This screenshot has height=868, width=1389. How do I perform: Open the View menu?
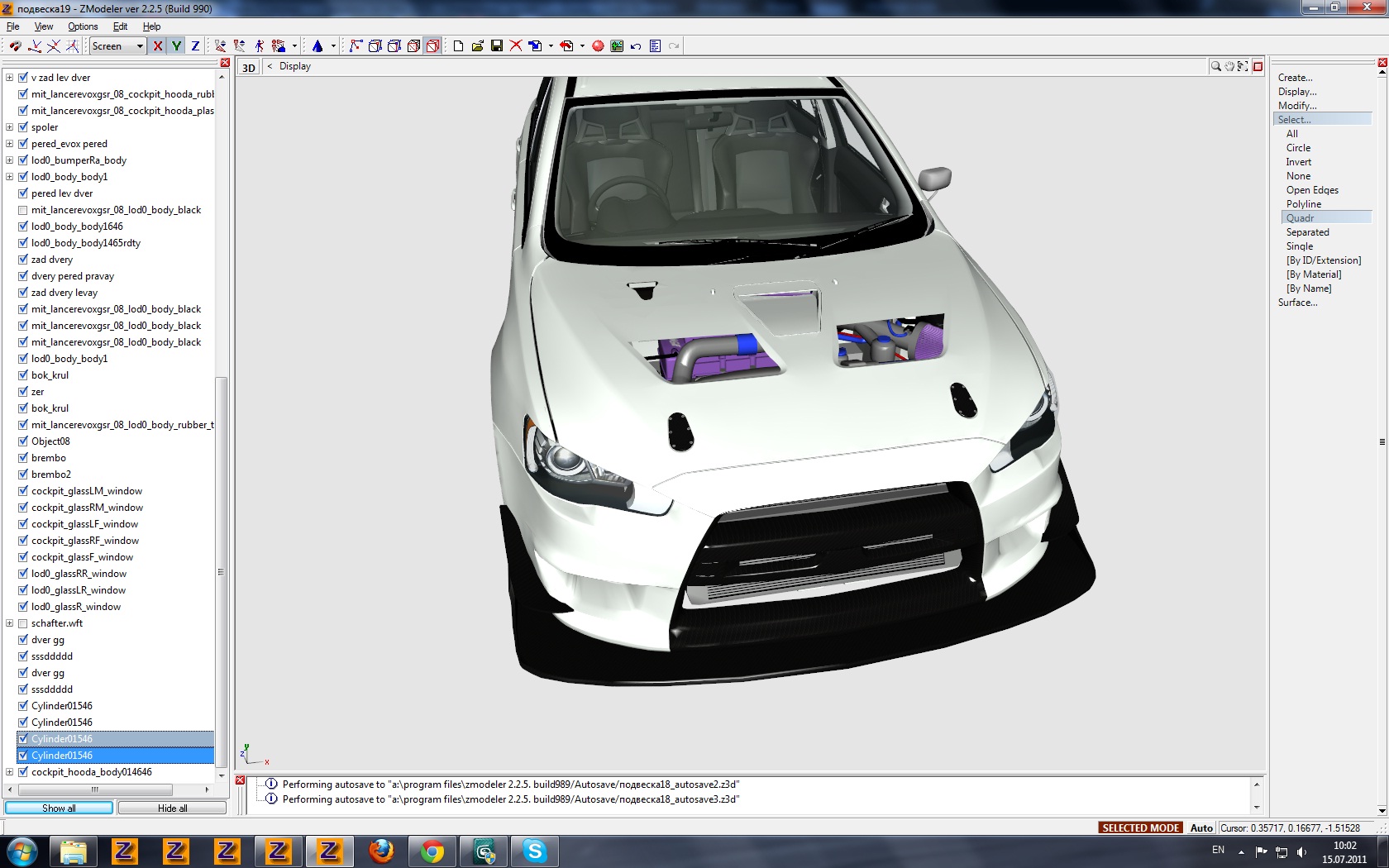pyautogui.click(x=44, y=26)
